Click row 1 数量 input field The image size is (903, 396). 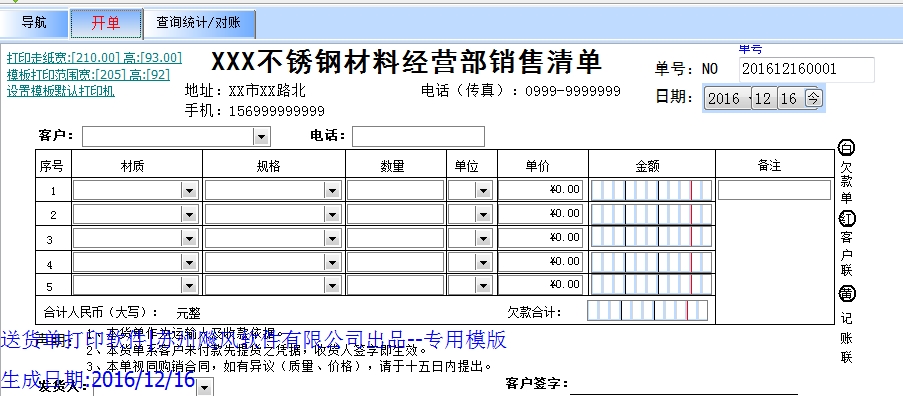pyautogui.click(x=396, y=191)
